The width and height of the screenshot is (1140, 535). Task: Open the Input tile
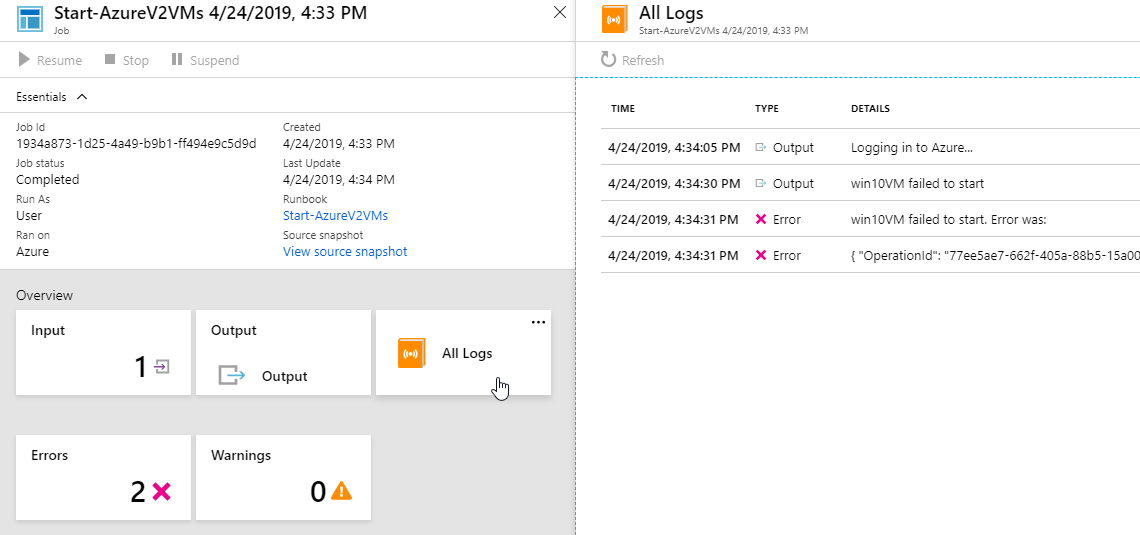(x=103, y=352)
